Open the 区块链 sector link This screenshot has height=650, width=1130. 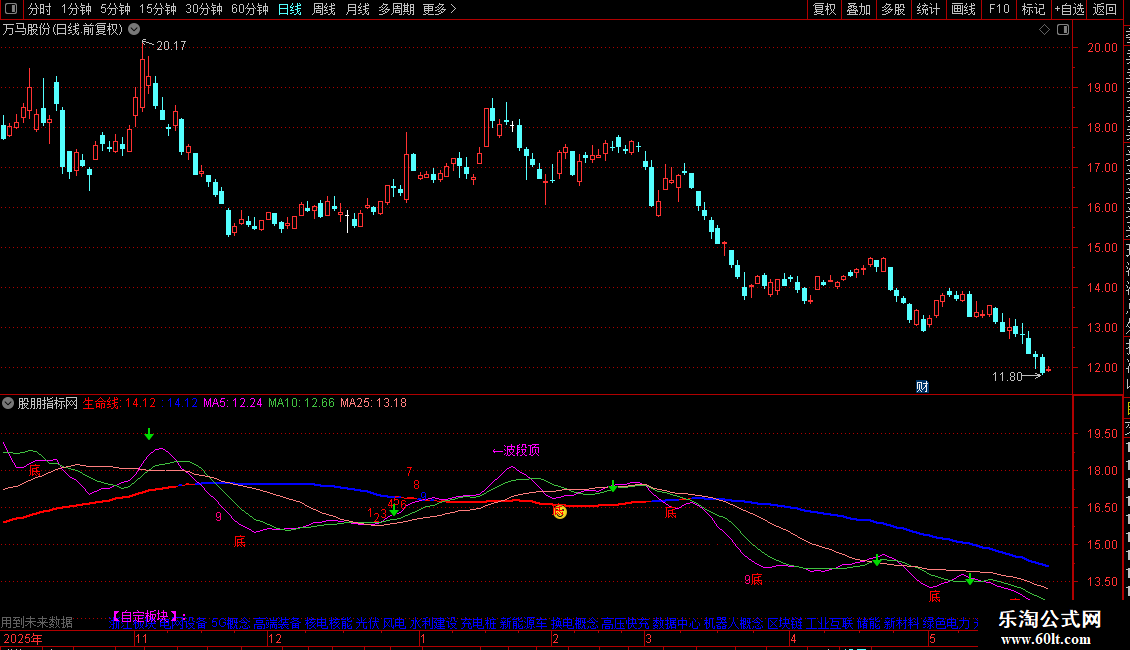(x=785, y=623)
